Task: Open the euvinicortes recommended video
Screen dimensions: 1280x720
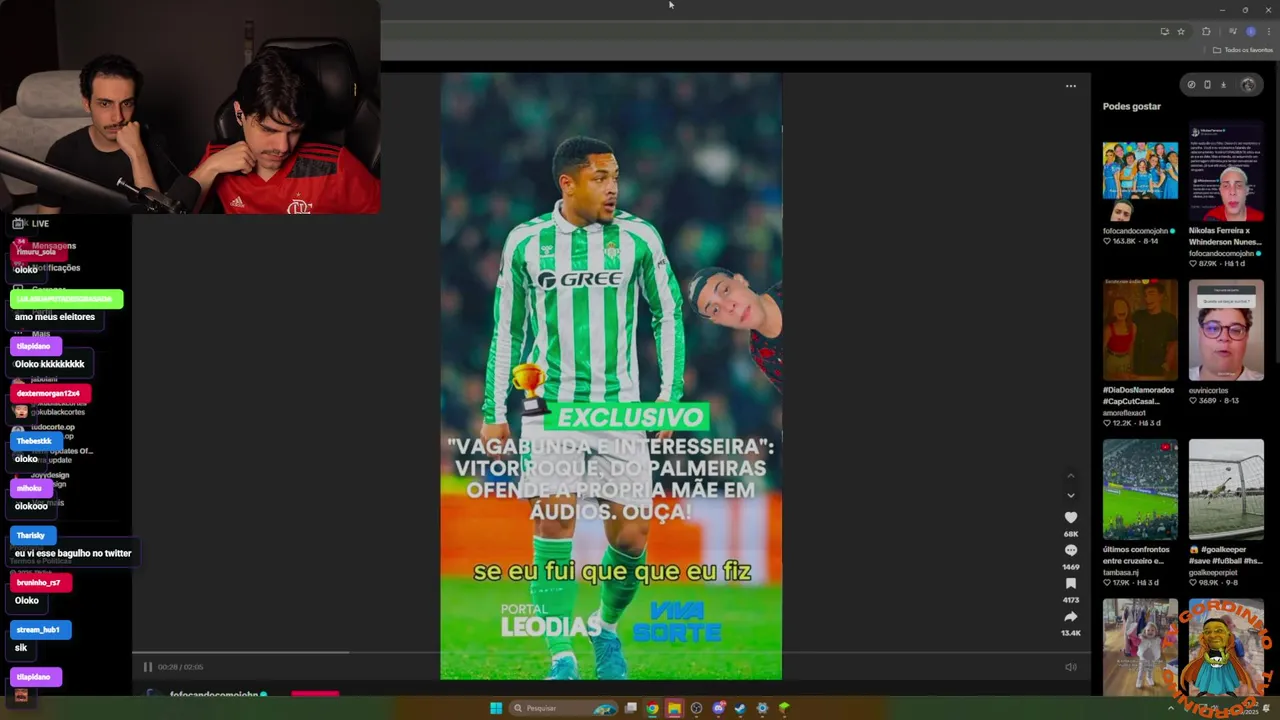Action: tap(1226, 330)
